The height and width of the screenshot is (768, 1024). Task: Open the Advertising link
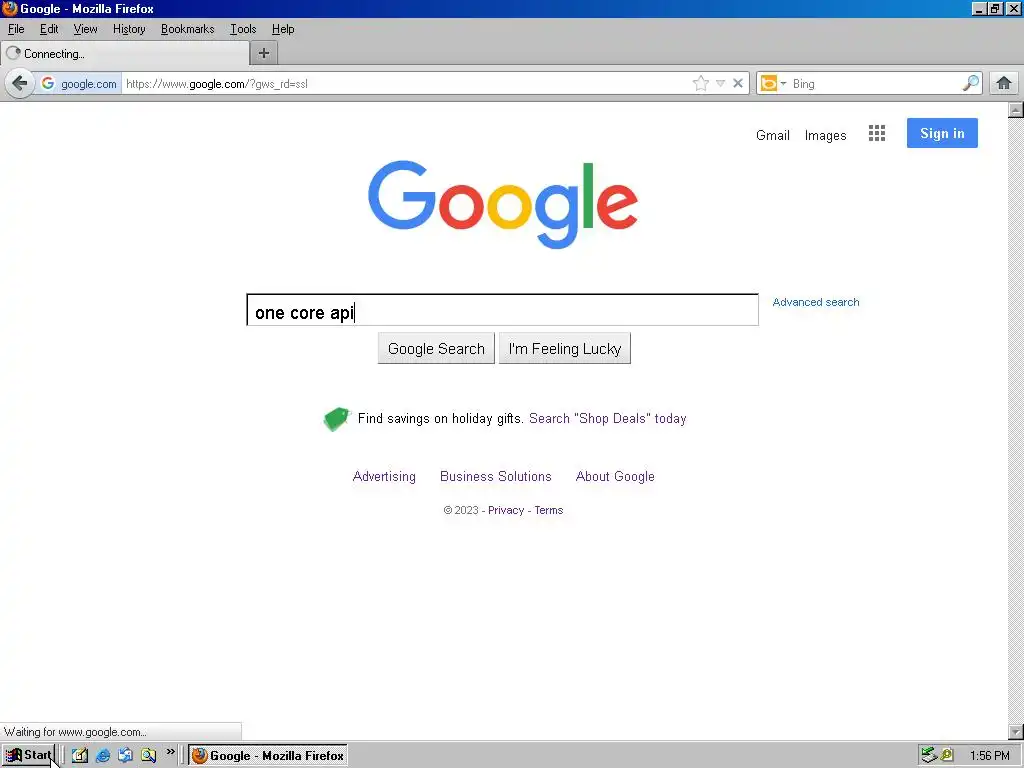384,477
